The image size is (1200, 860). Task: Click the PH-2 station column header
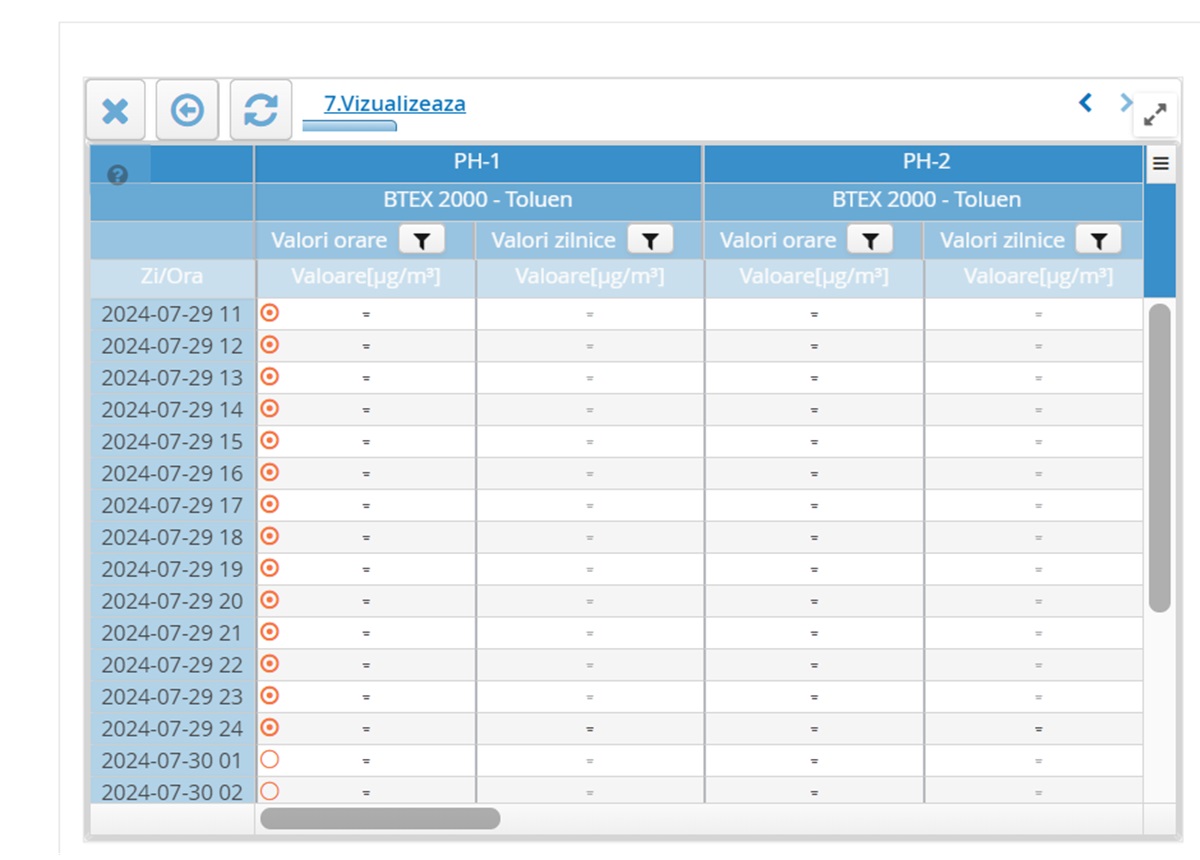[x=926, y=162]
